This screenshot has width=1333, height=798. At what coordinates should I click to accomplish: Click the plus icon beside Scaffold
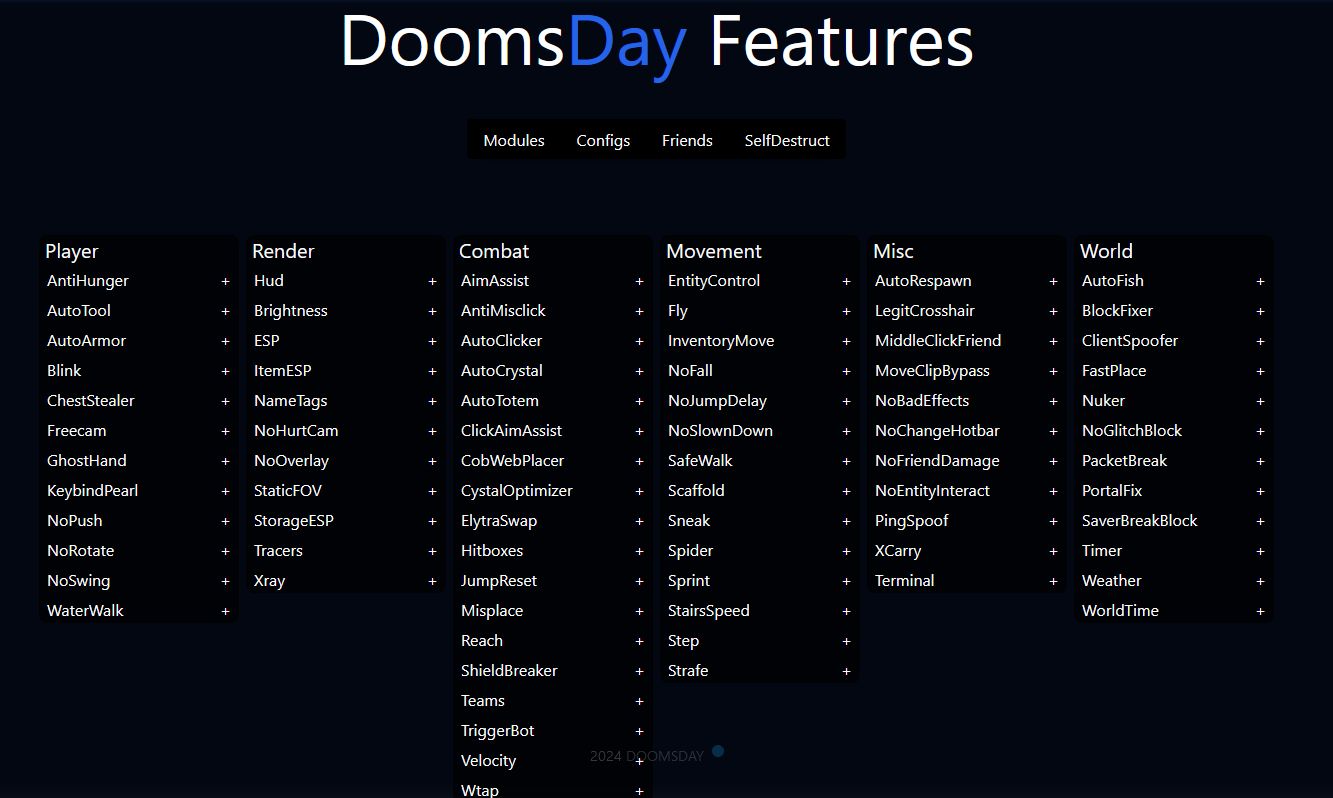[846, 492]
